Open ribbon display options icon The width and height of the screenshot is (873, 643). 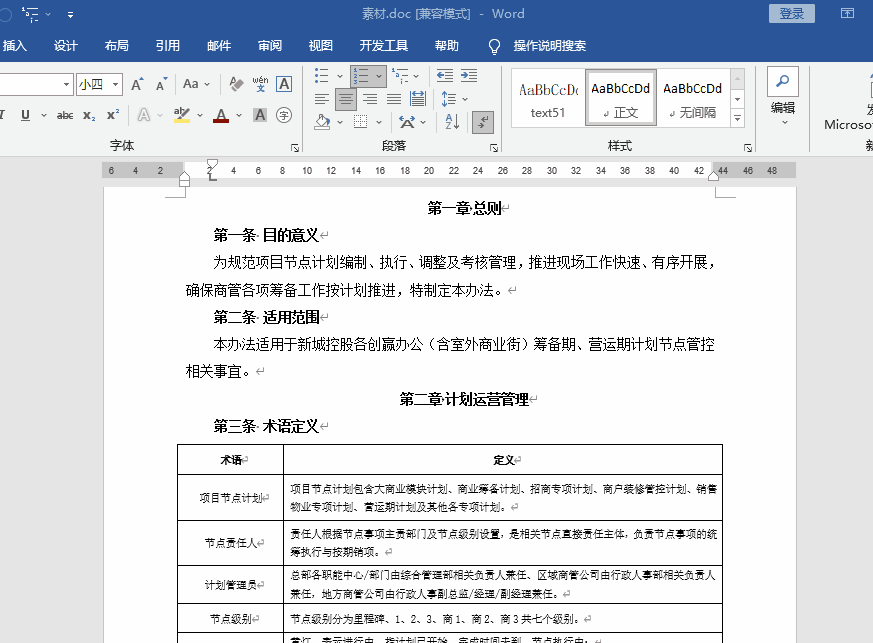pos(847,13)
